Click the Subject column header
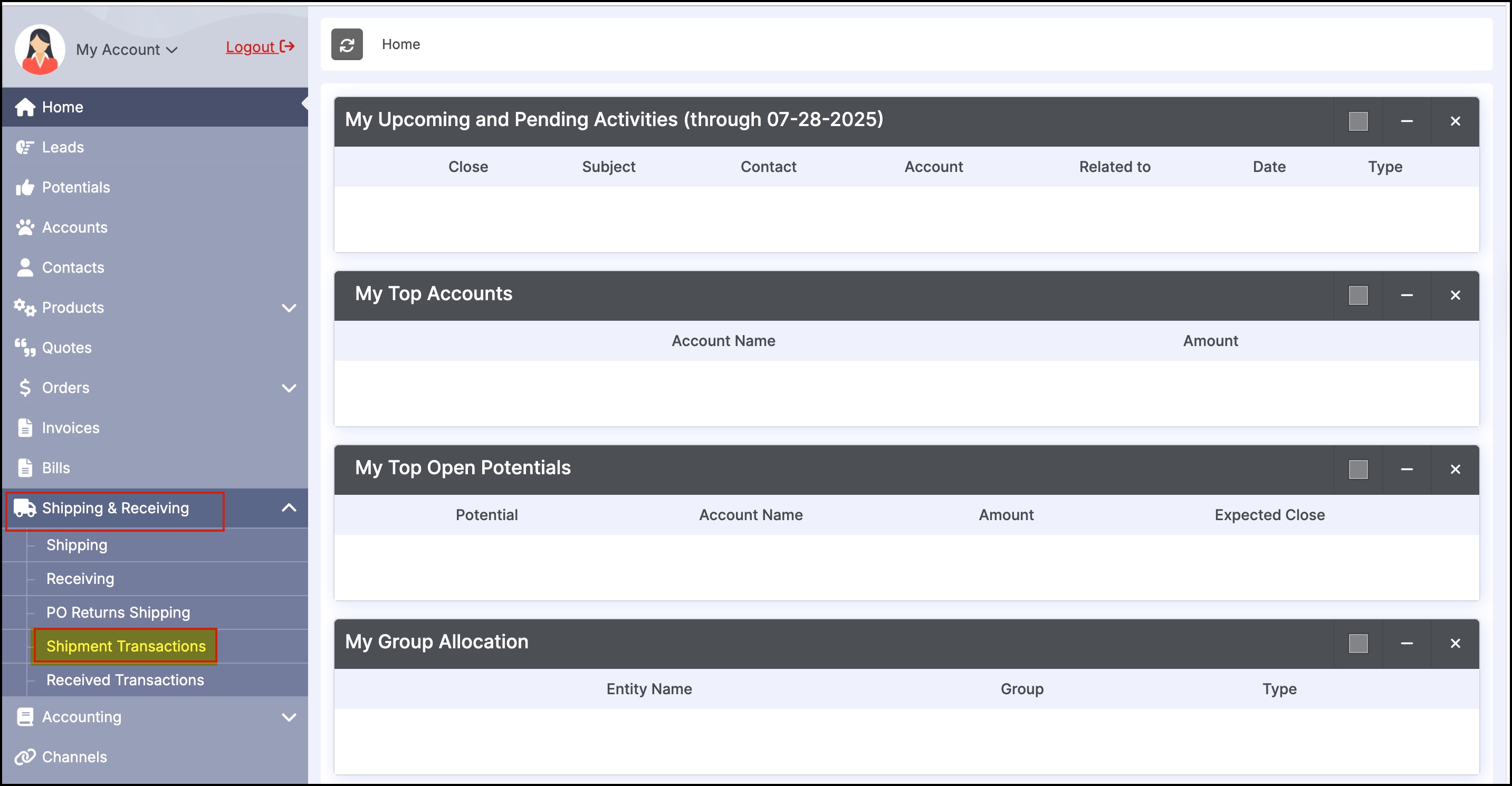This screenshot has height=786, width=1512. click(609, 167)
